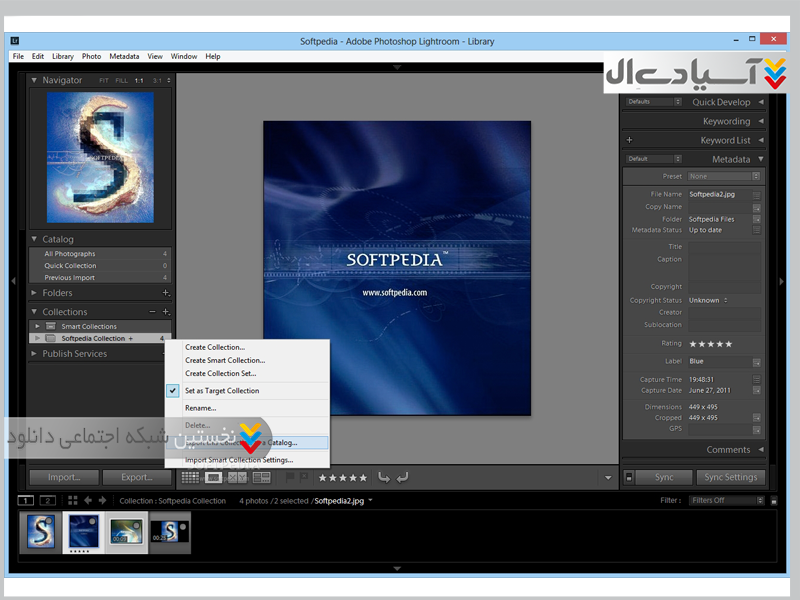Click the Sync Settings button
The width and height of the screenshot is (800, 600).
[x=729, y=478]
